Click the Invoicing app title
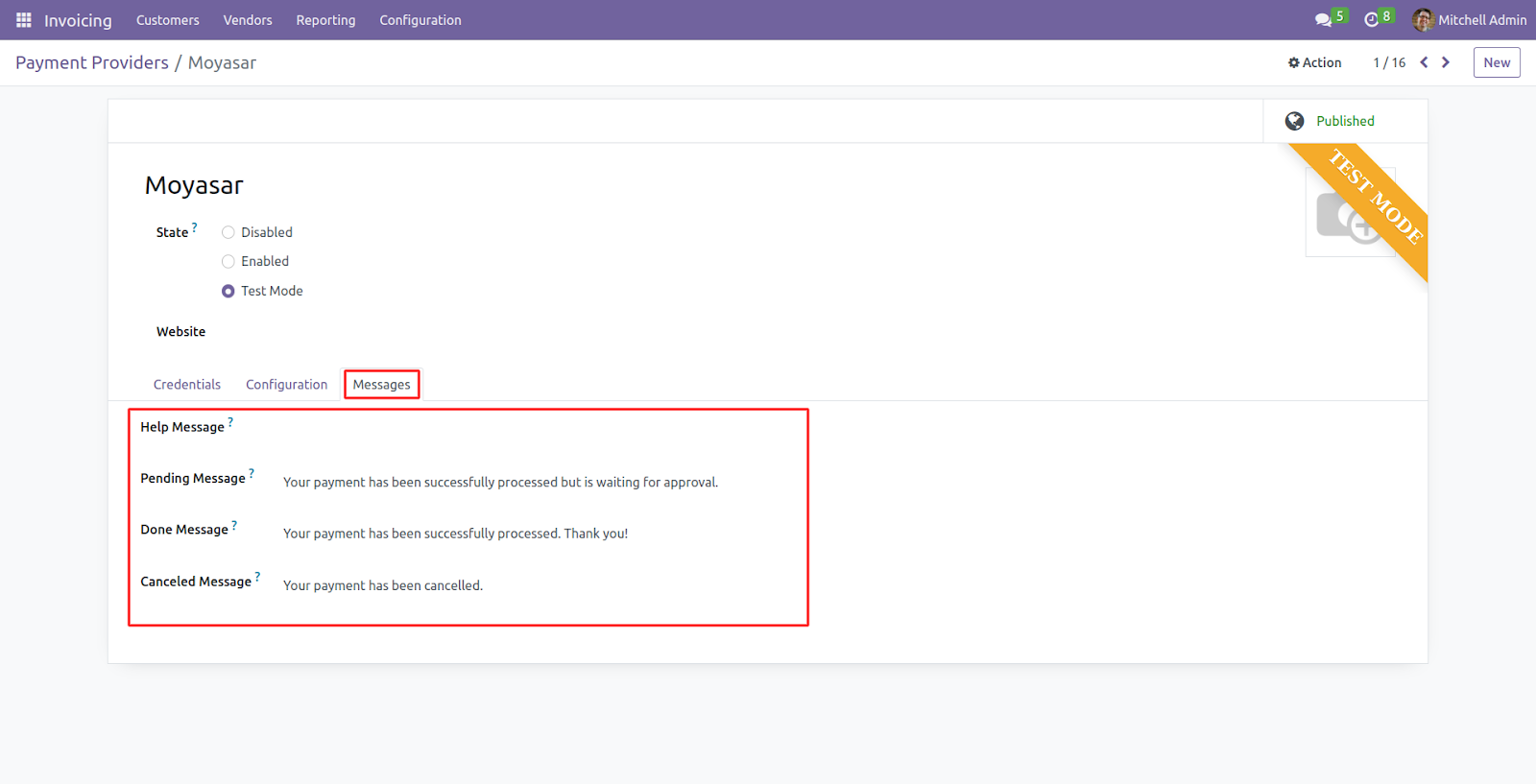Screen dimensions: 1536x784 point(78,20)
